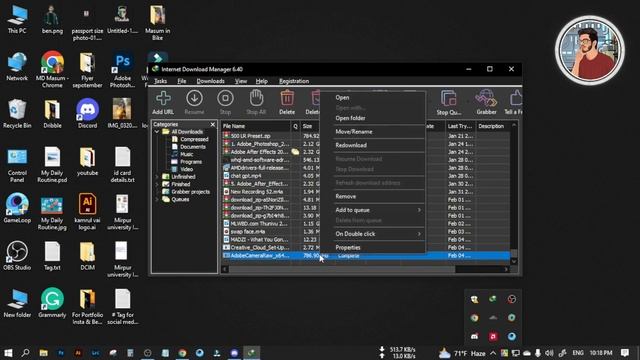Click the IDM taskbar icon
This screenshot has height=360, width=640.
point(252,353)
